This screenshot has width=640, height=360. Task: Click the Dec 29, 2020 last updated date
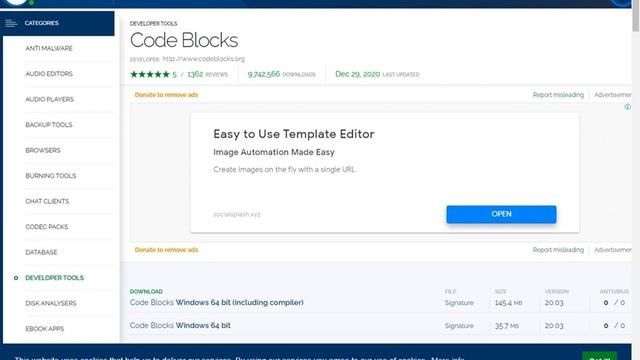[x=358, y=74]
